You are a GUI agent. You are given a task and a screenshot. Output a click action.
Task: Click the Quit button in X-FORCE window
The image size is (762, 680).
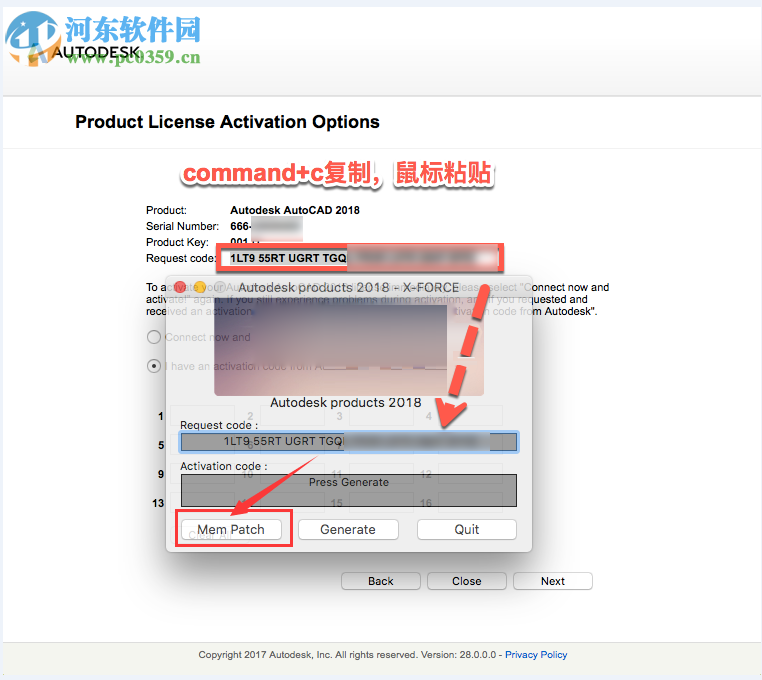point(467,529)
